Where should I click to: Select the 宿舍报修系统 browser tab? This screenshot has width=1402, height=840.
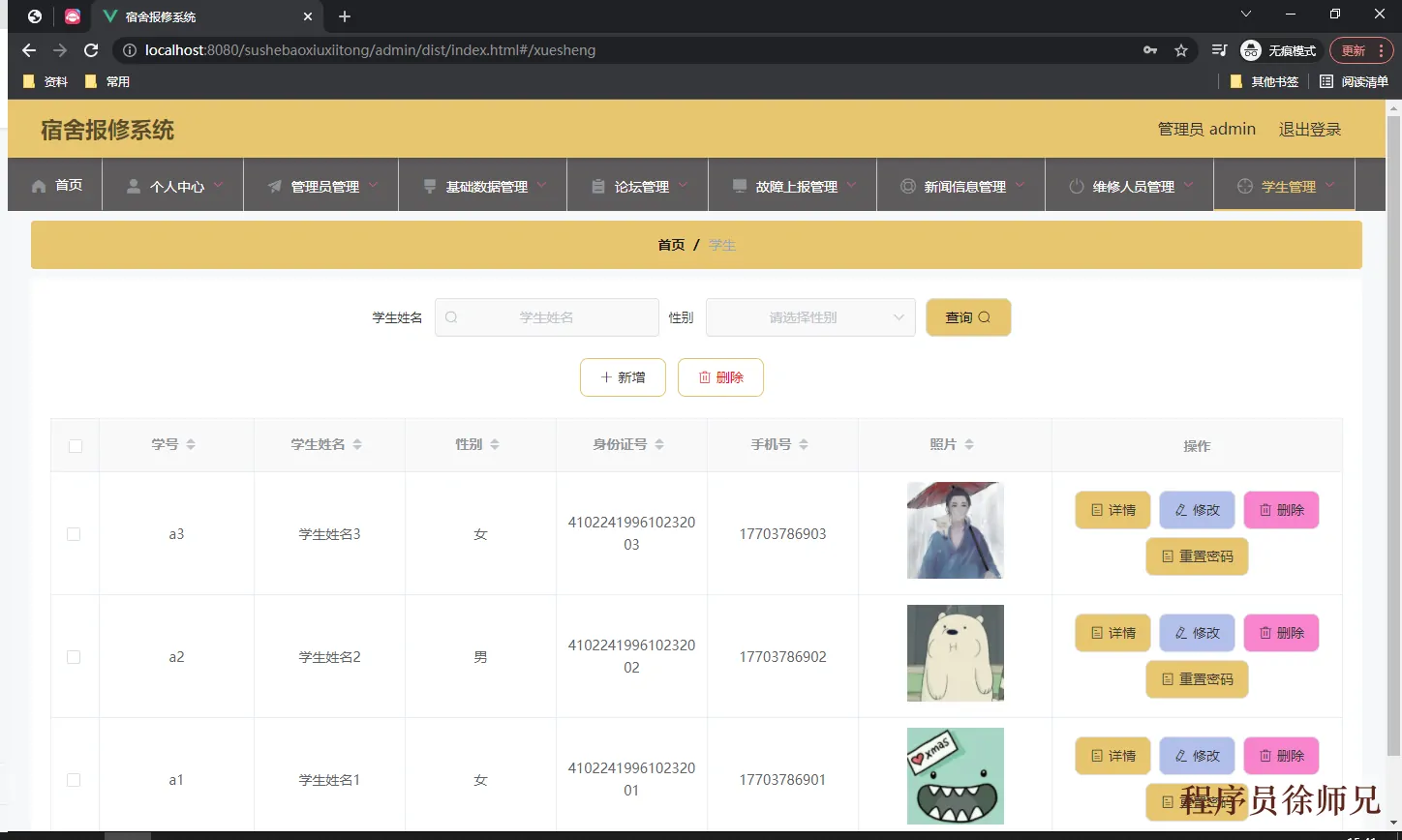pyautogui.click(x=209, y=16)
